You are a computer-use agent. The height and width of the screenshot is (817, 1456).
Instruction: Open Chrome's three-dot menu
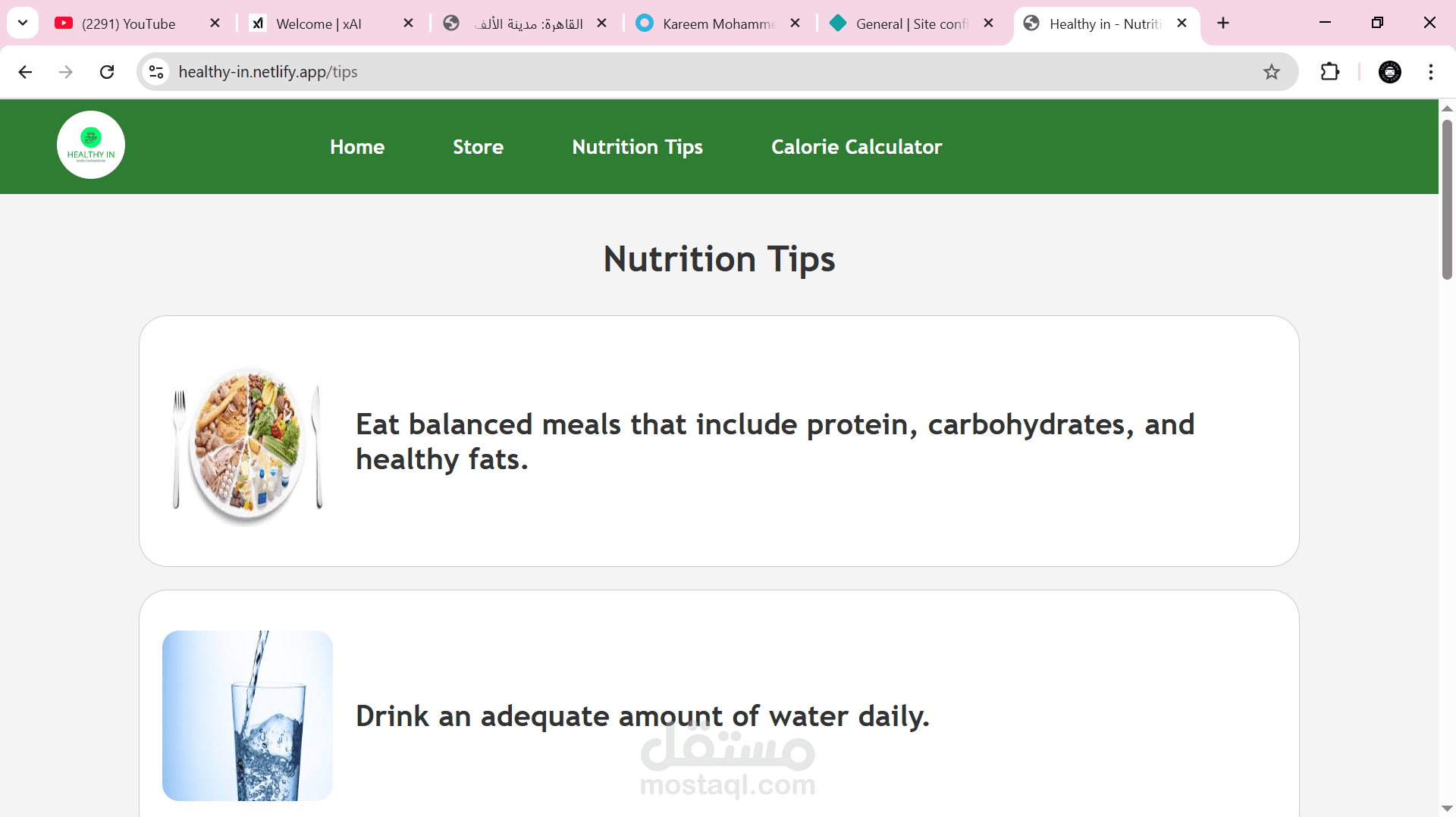(1430, 72)
